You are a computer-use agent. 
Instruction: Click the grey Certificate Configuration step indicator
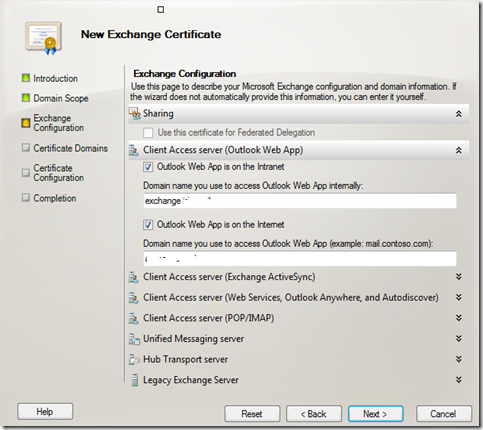[x=26, y=173]
